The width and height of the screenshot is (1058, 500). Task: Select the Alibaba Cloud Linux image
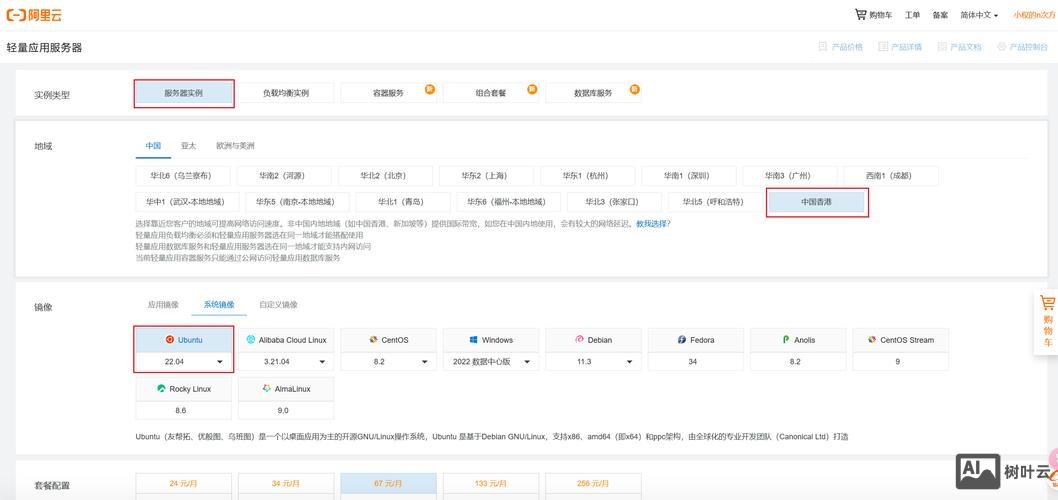[287, 340]
